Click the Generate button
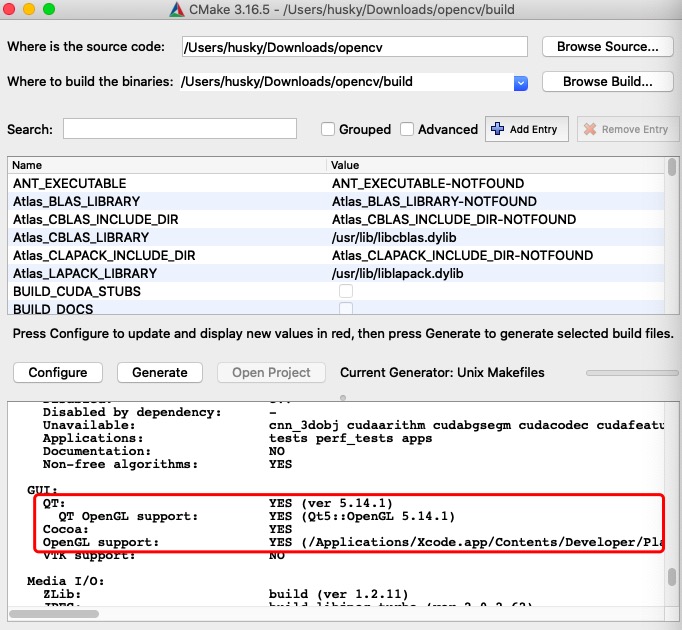The width and height of the screenshot is (682, 630). click(160, 372)
